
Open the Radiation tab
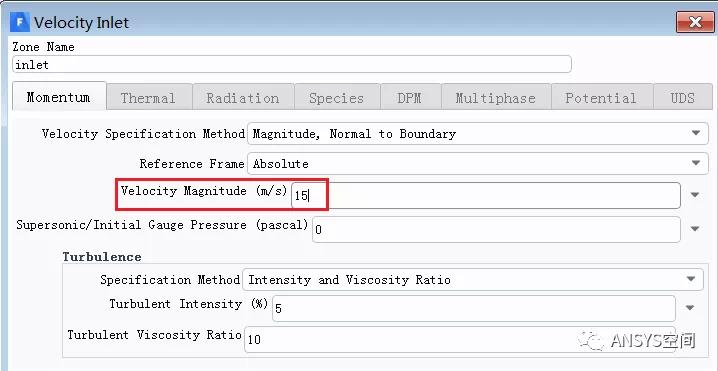click(x=243, y=98)
